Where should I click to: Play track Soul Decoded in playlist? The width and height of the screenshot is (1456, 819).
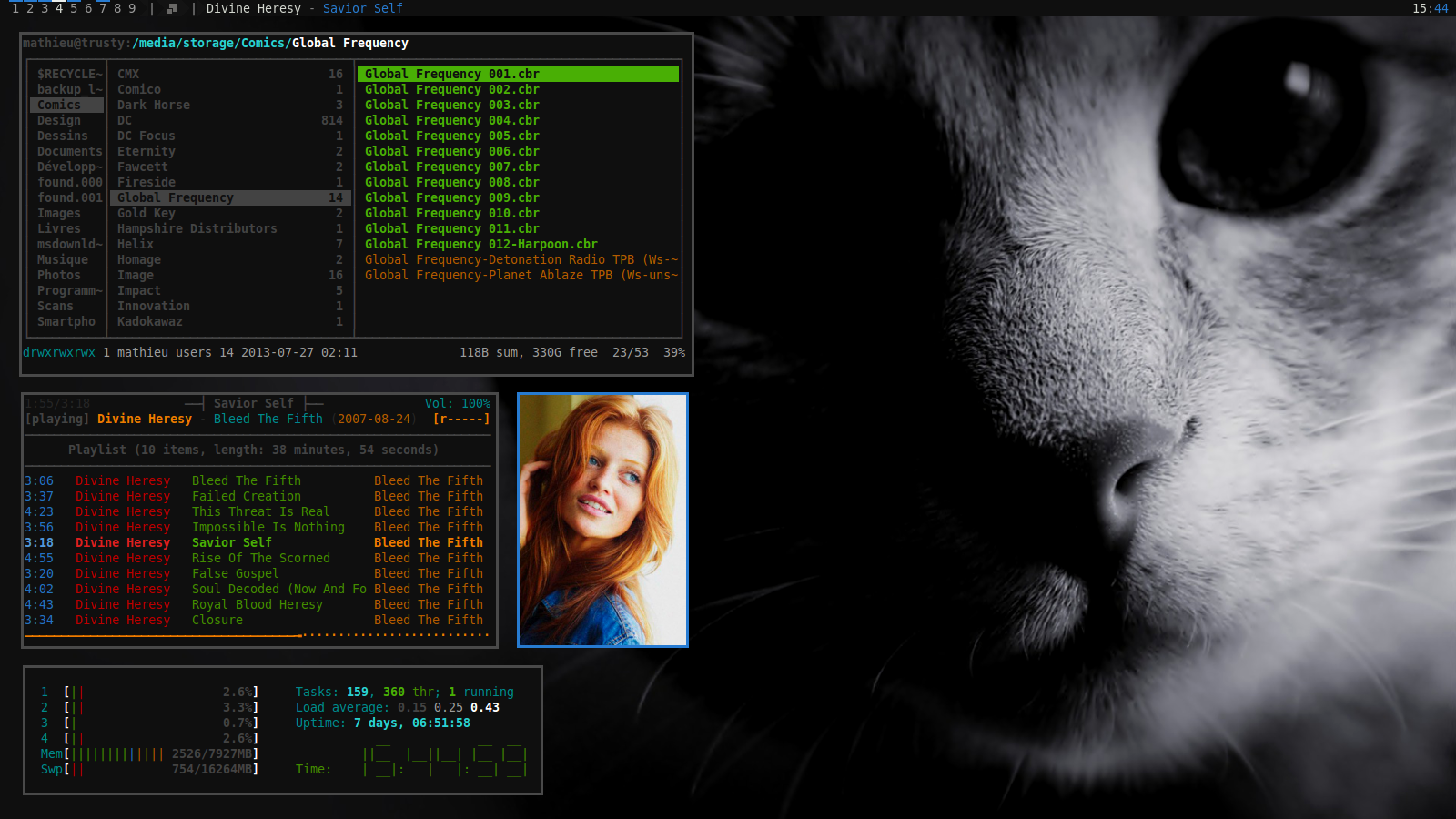(255, 589)
